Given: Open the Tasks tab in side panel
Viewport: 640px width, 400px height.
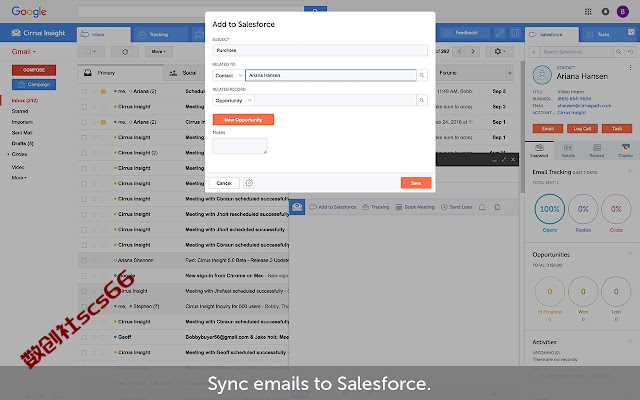Looking at the screenshot, I should (603, 35).
